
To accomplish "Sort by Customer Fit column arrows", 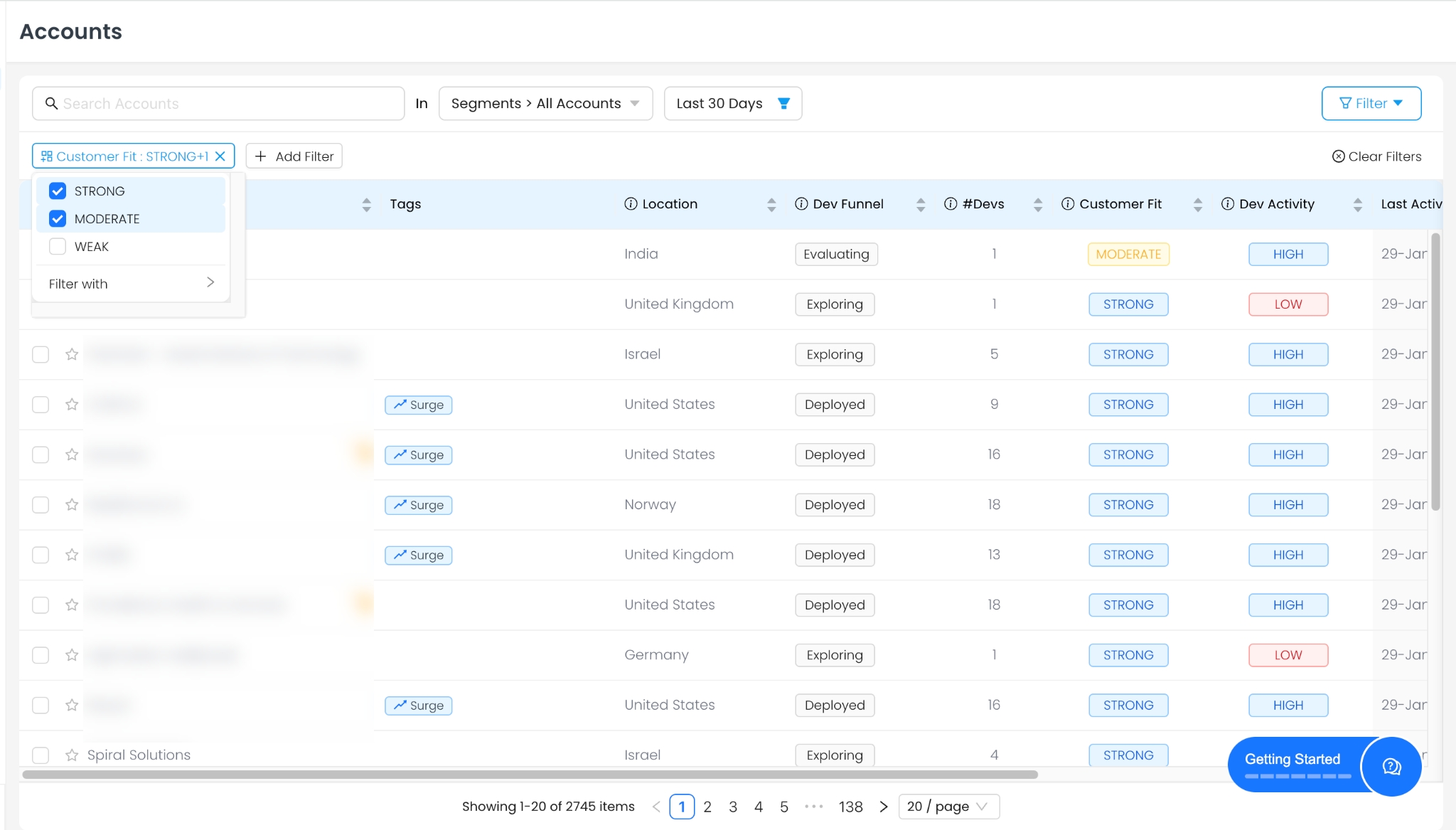I will pos(1198,205).
